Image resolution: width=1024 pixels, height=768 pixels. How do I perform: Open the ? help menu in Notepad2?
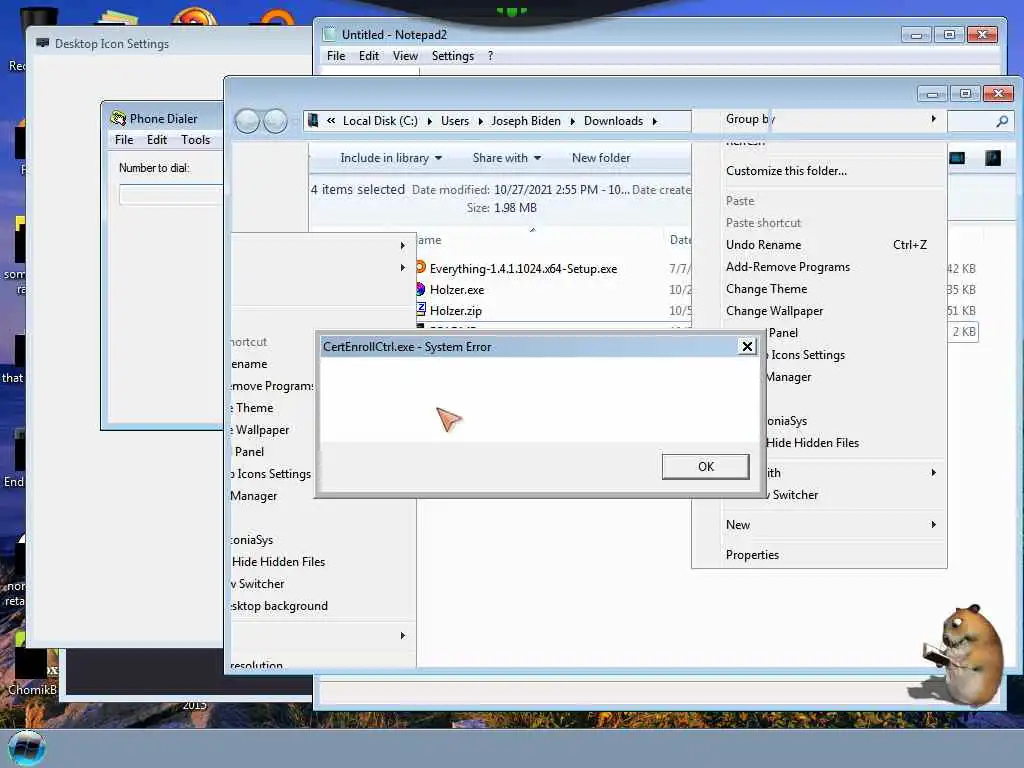point(490,56)
